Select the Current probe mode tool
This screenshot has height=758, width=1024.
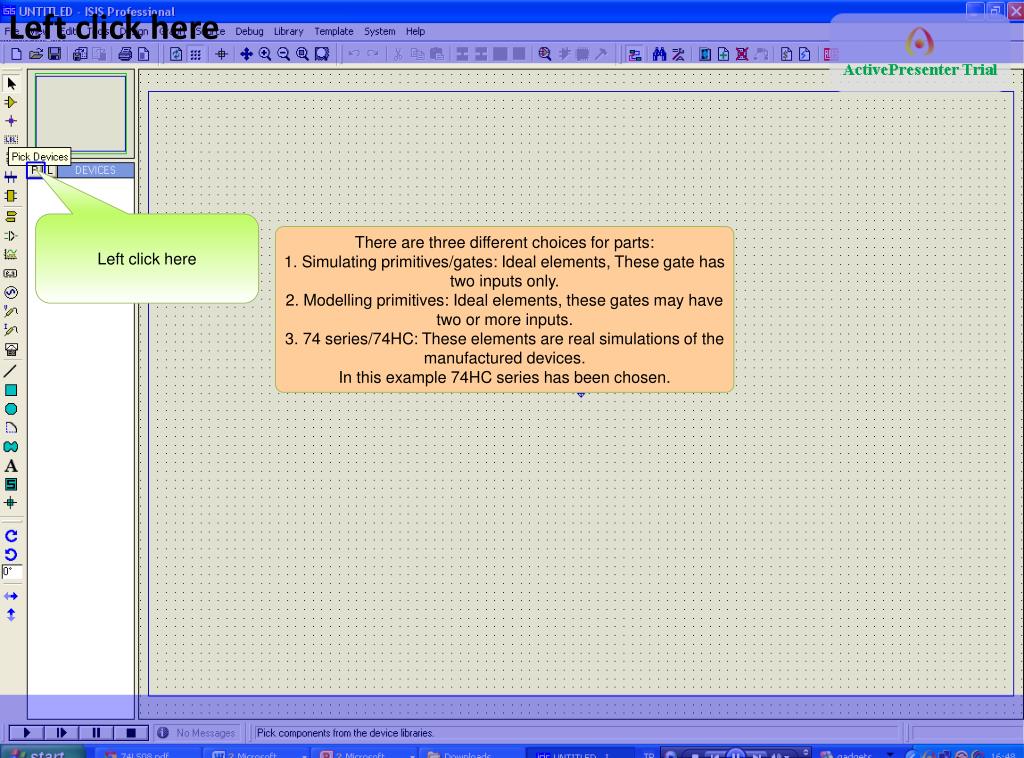coord(11,330)
